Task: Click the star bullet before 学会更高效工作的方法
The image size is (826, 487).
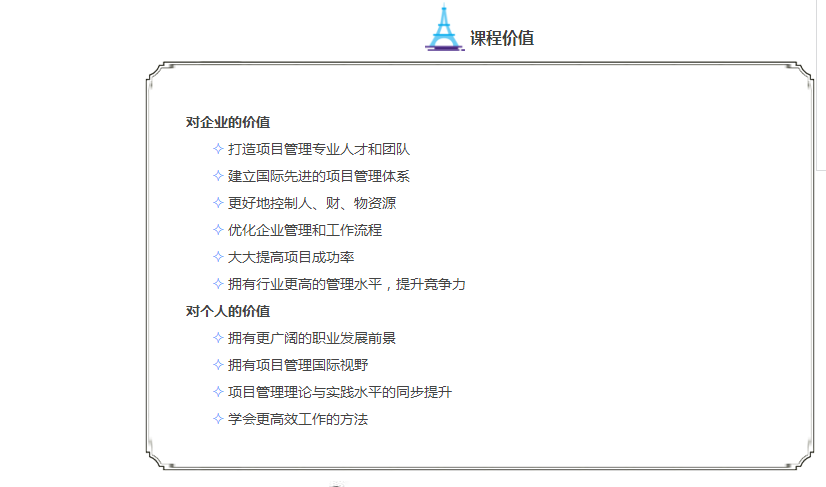Action: [x=218, y=419]
